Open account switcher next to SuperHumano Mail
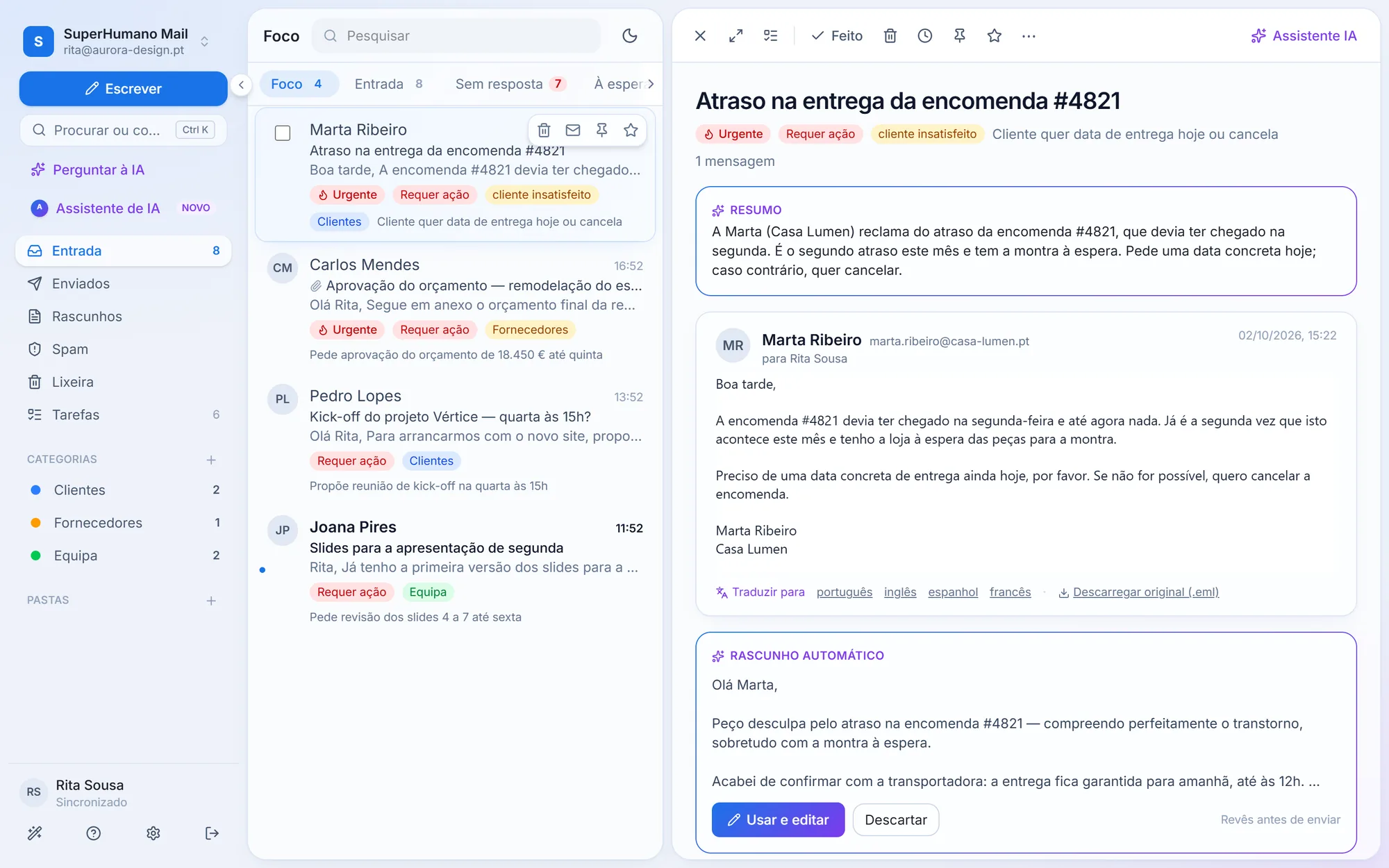The width and height of the screenshot is (1389, 868). (204, 42)
